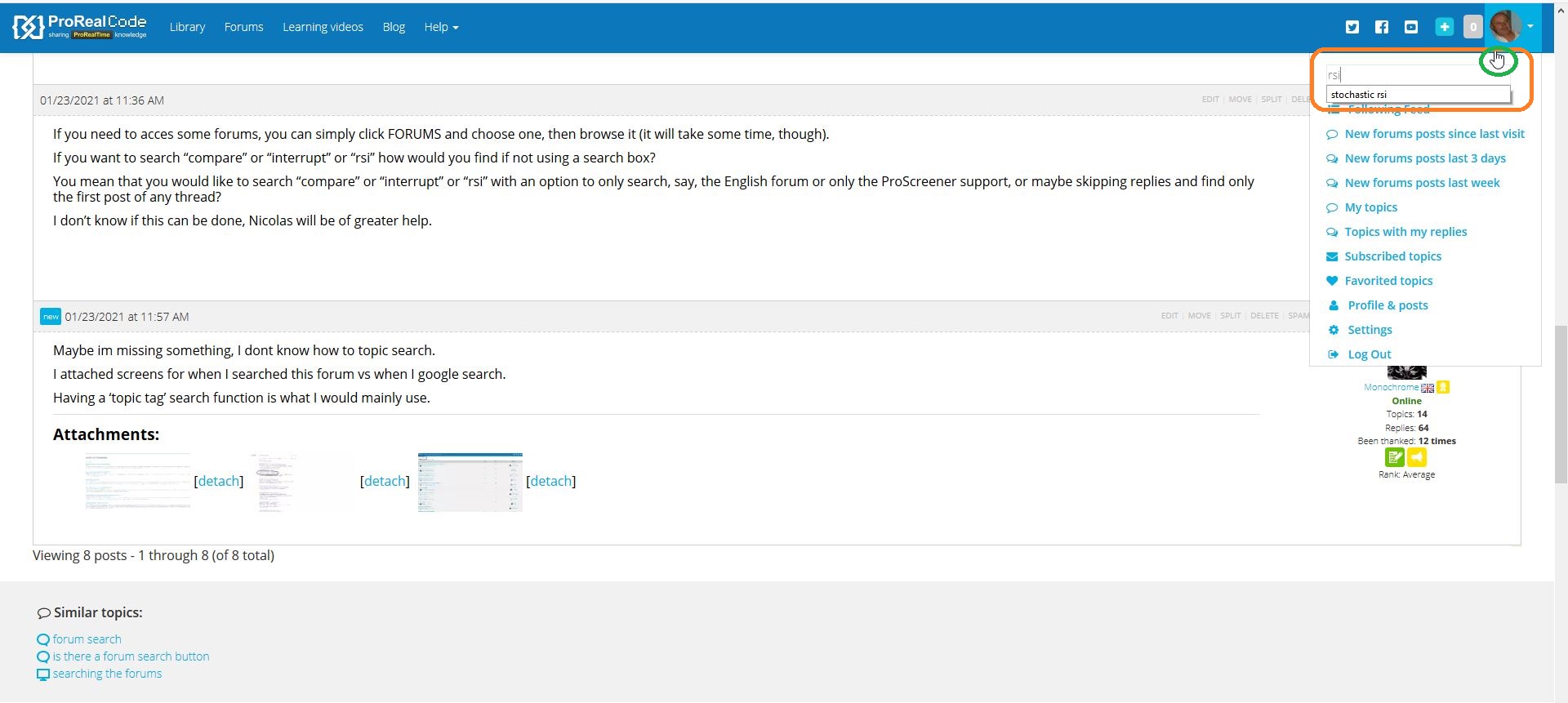Click the Log Out link
1568x703 pixels.
click(x=1370, y=354)
